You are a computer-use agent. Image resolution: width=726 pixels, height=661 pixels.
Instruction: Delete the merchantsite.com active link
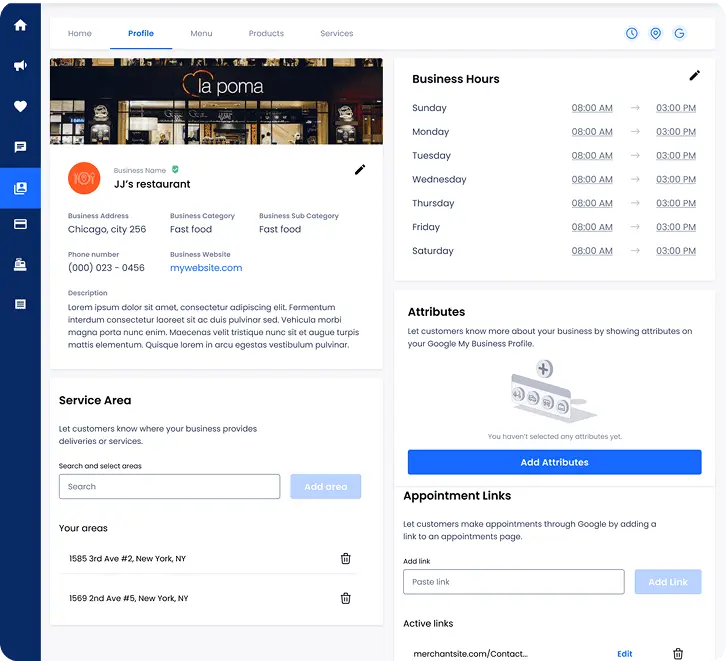[x=678, y=654]
